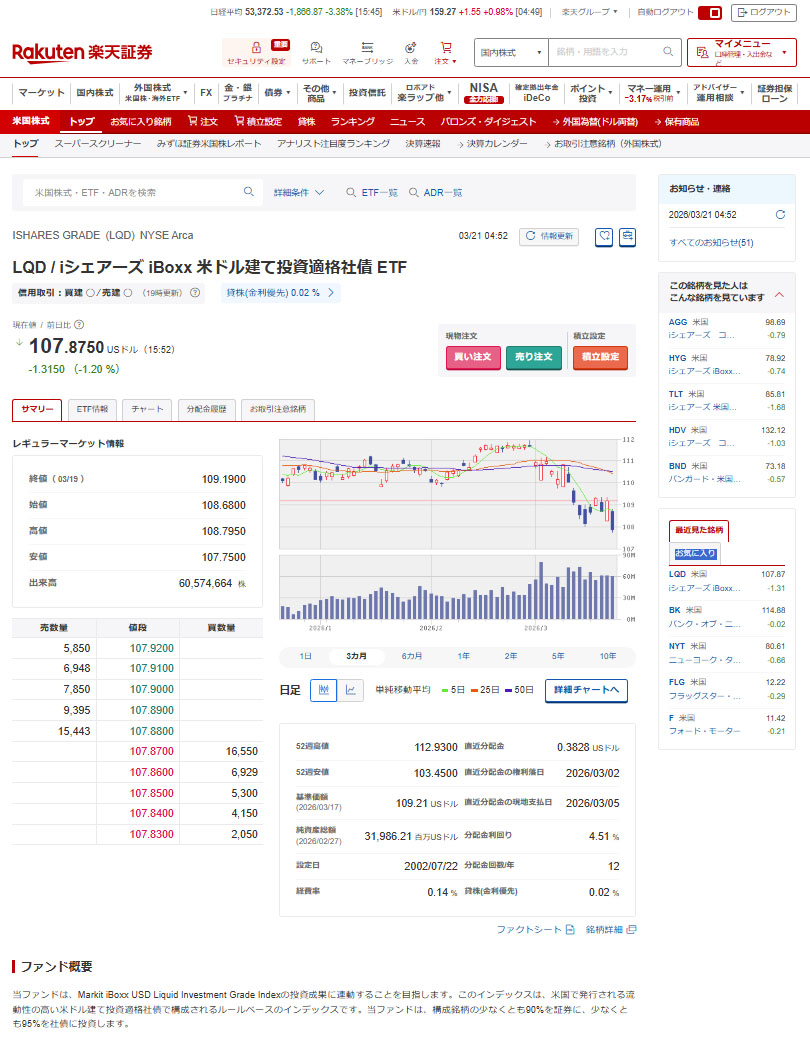The width and height of the screenshot is (810, 1037).
Task: Expand the advanced search conditions dropdown
Action: click(299, 192)
